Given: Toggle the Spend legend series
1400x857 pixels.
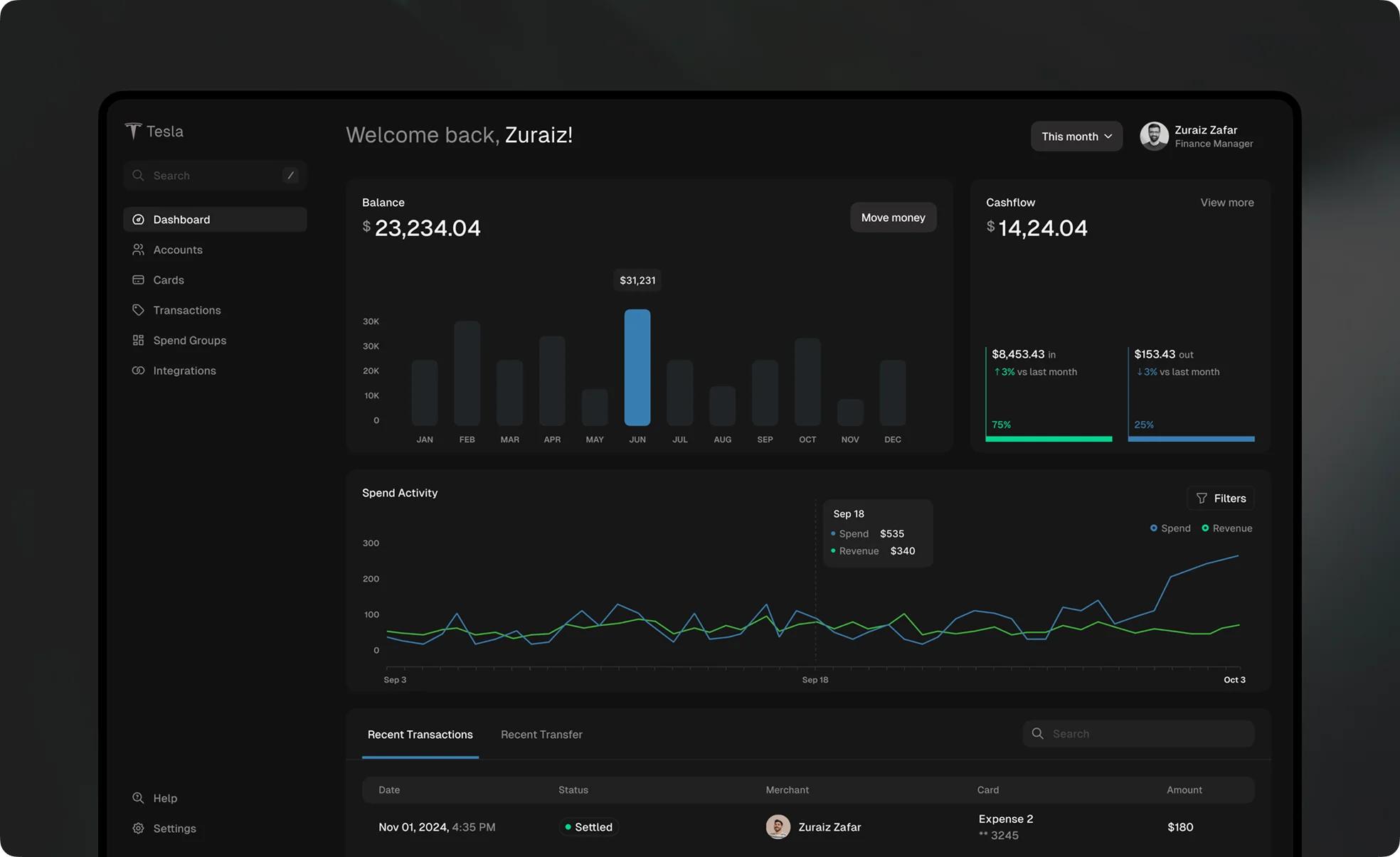Looking at the screenshot, I should pyautogui.click(x=1170, y=528).
